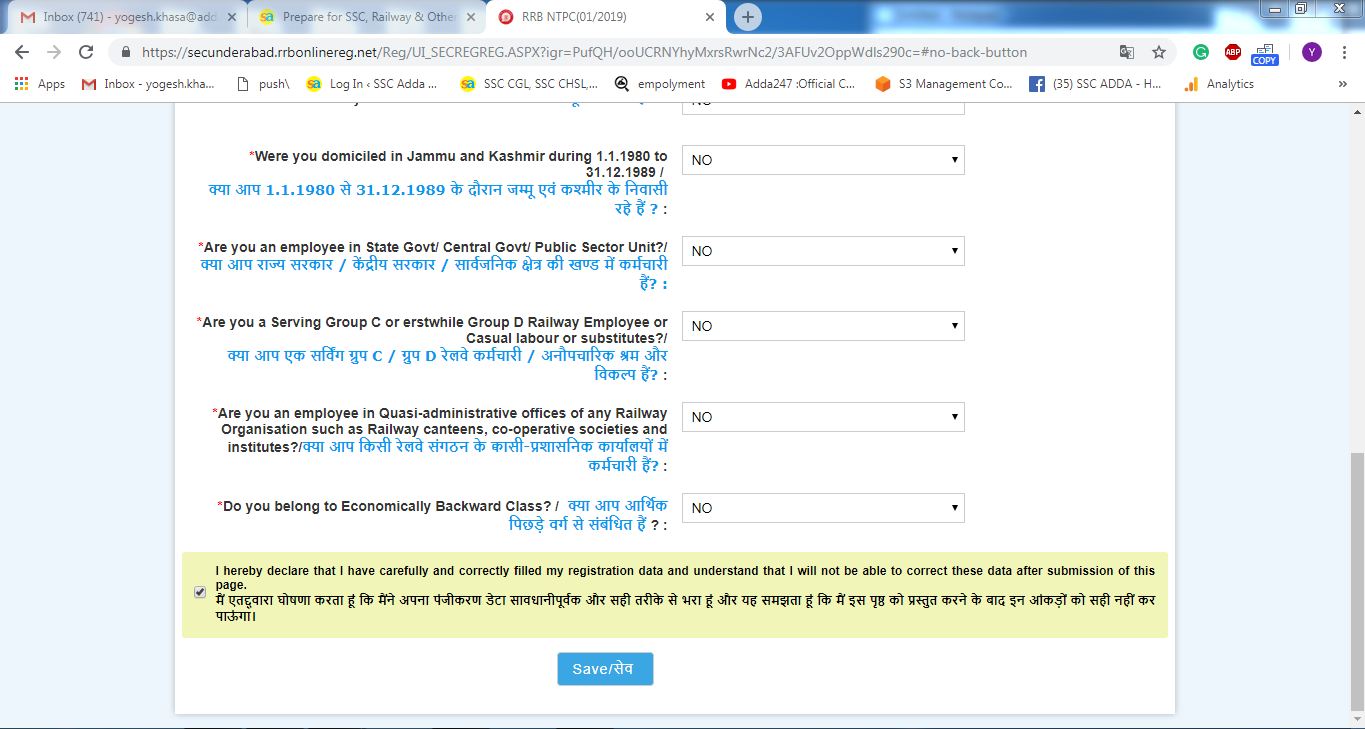Open the Y profile avatar
Screen dimensions: 1365x729
1311,52
